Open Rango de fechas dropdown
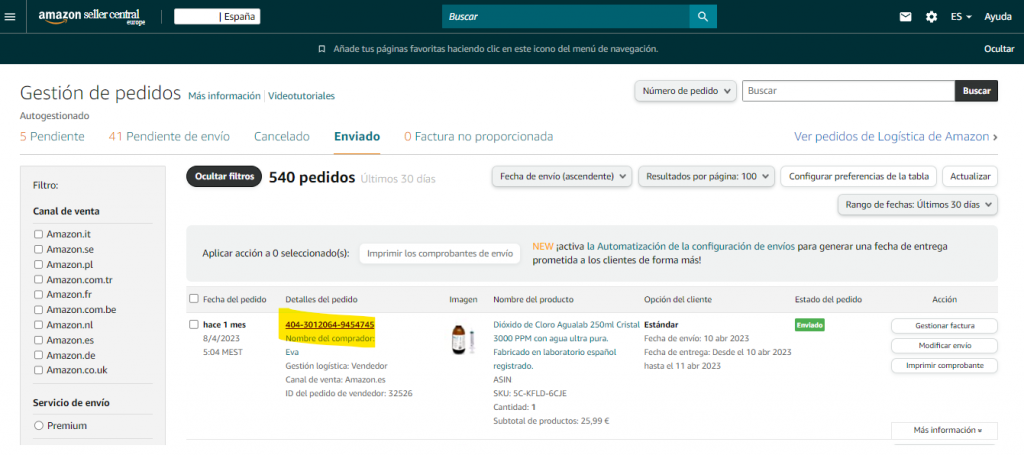Image resolution: width=1024 pixels, height=455 pixels. coord(918,204)
